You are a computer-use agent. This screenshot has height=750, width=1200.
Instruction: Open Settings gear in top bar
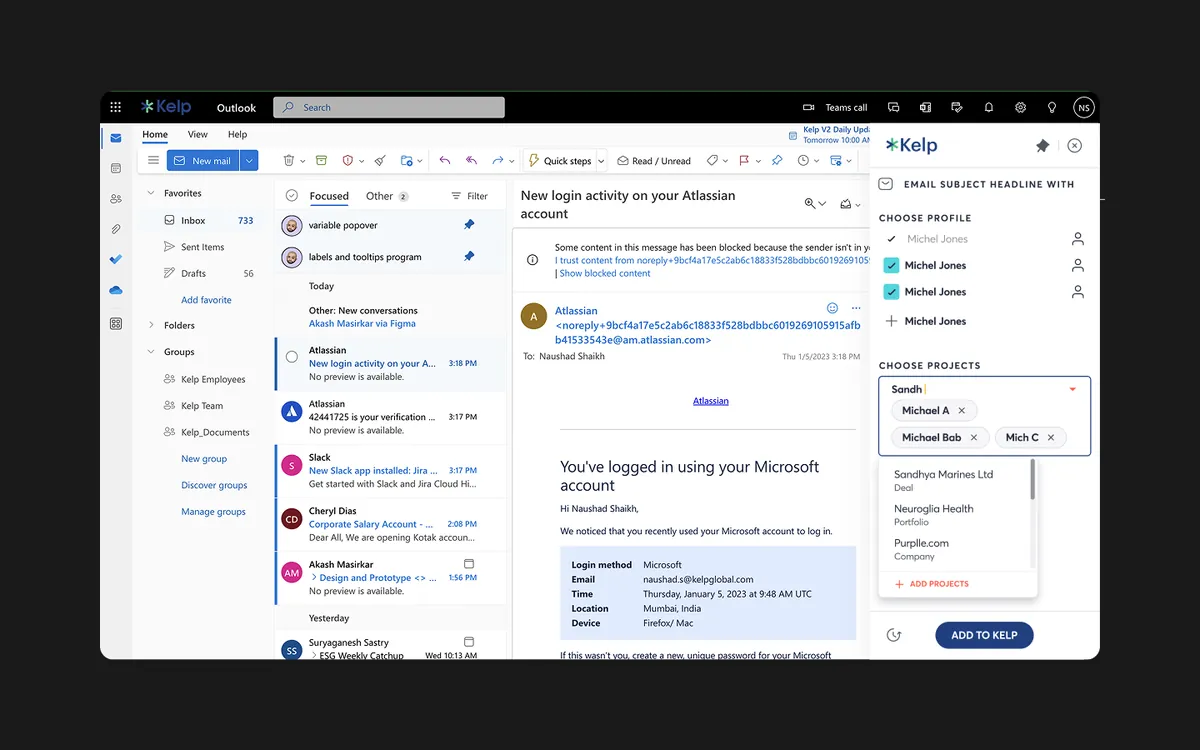pos(1020,107)
